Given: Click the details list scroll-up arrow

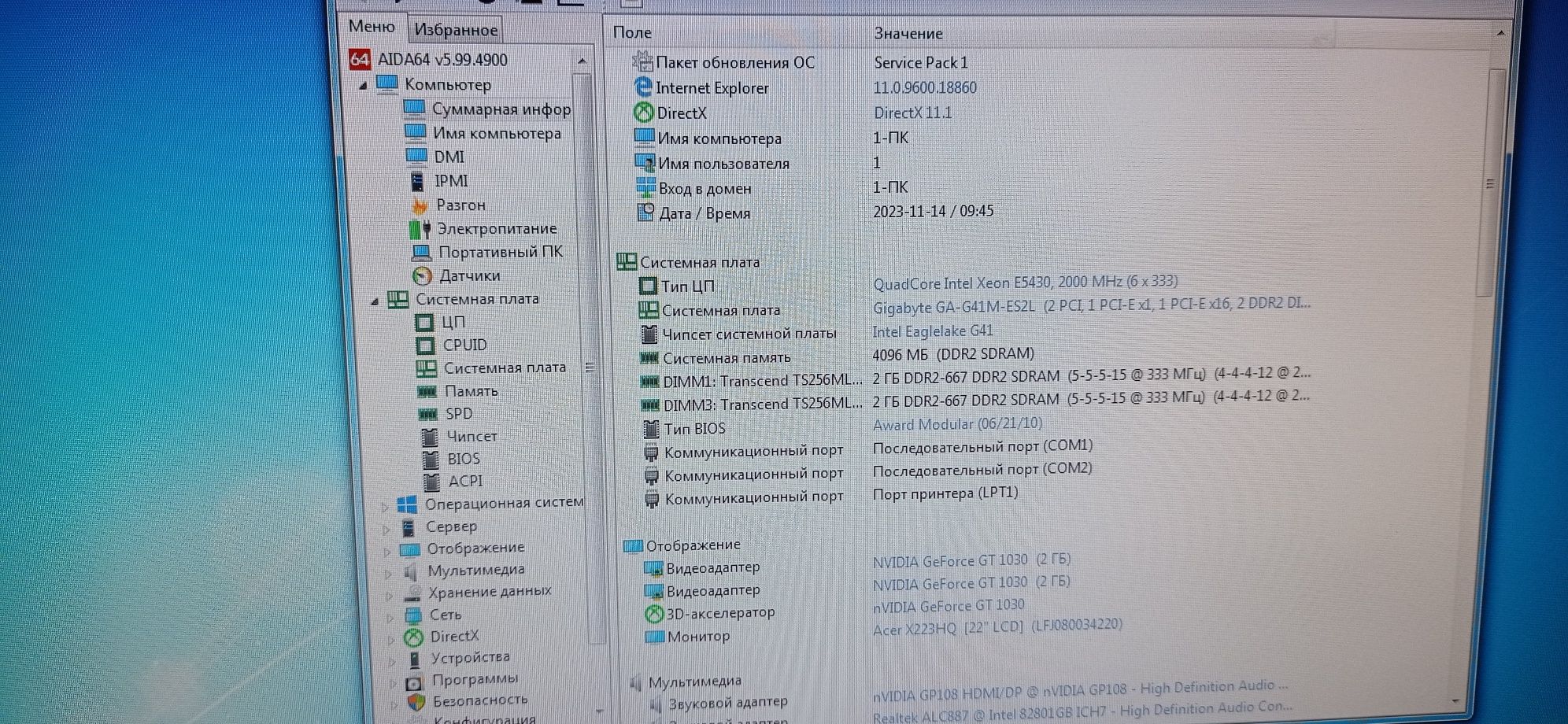Looking at the screenshot, I should (x=1500, y=33).
